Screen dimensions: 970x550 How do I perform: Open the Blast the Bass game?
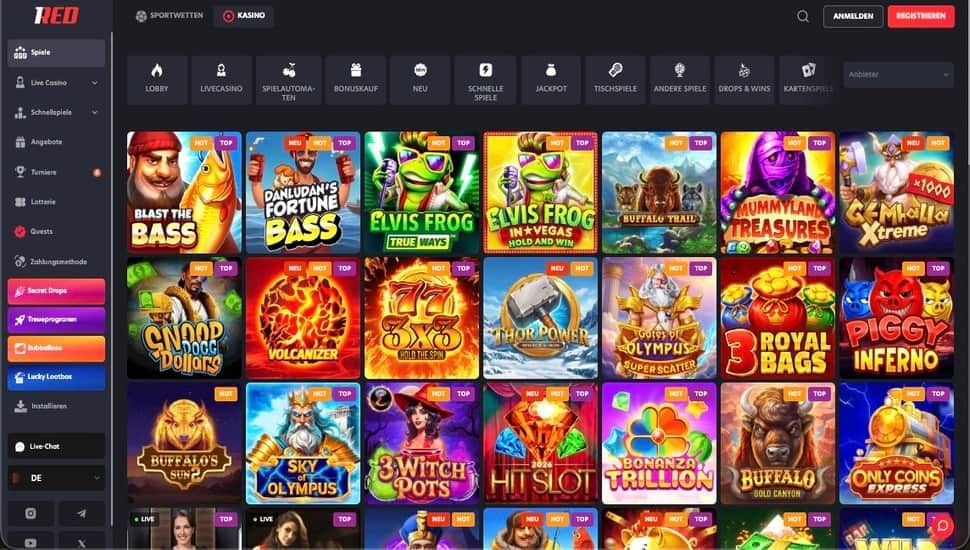tap(184, 192)
